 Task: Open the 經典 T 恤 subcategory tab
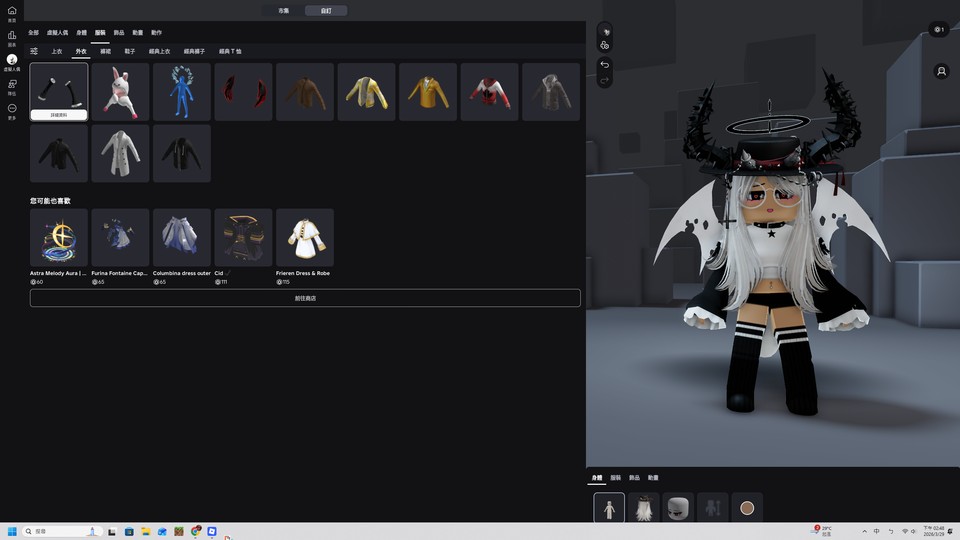(x=224, y=51)
